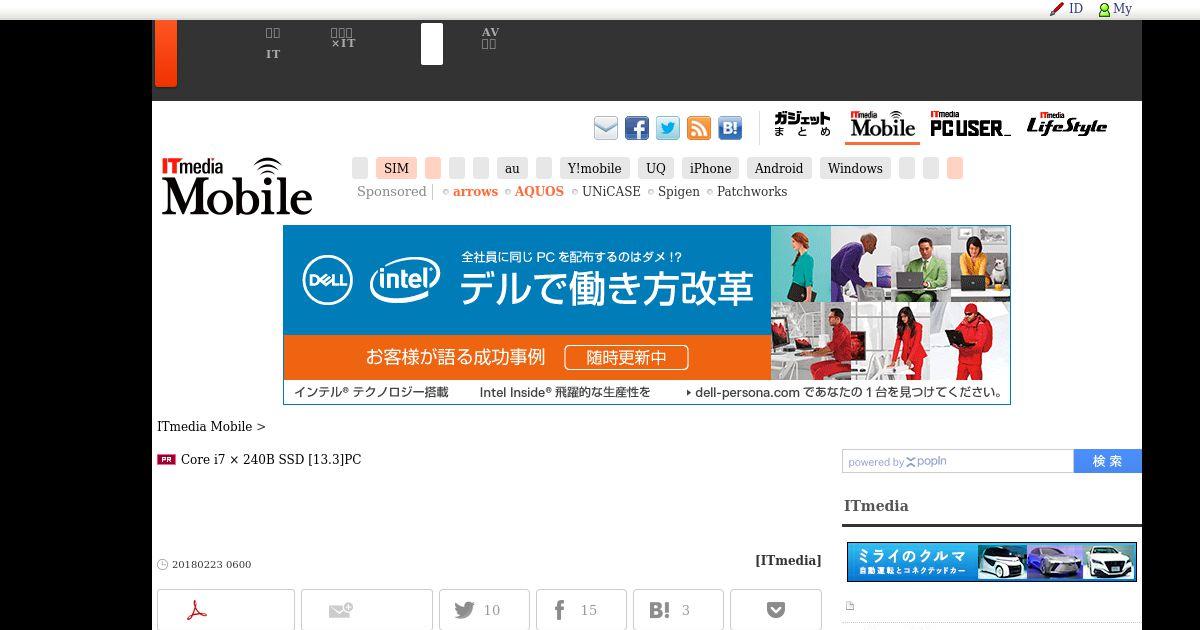Click the IT item in dark header
The width and height of the screenshot is (1200, 630).
point(273,44)
